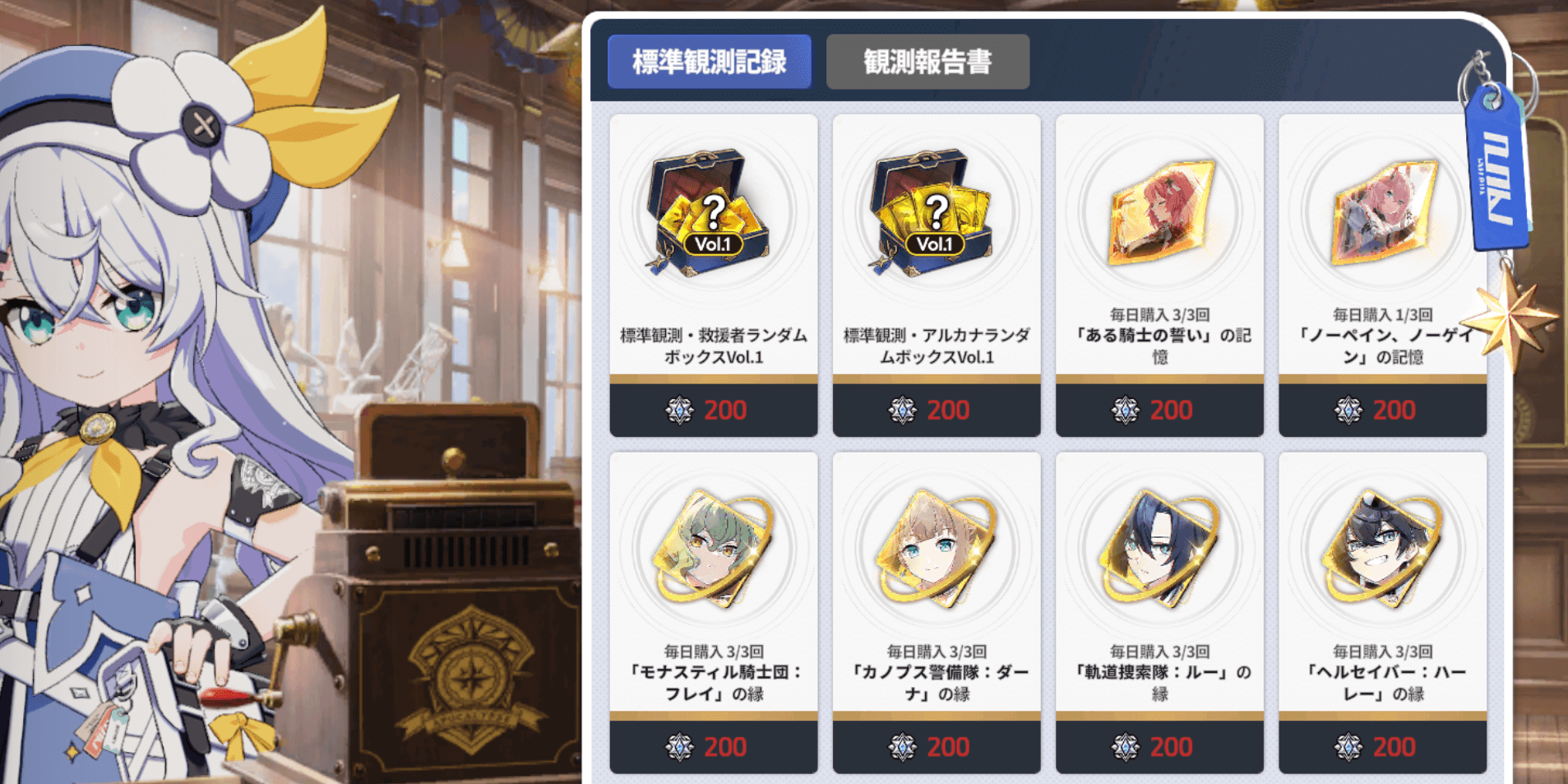Pick the カノプス警備隊：ダーナ portrait icon
This screenshot has width=1568, height=784.
click(936, 549)
